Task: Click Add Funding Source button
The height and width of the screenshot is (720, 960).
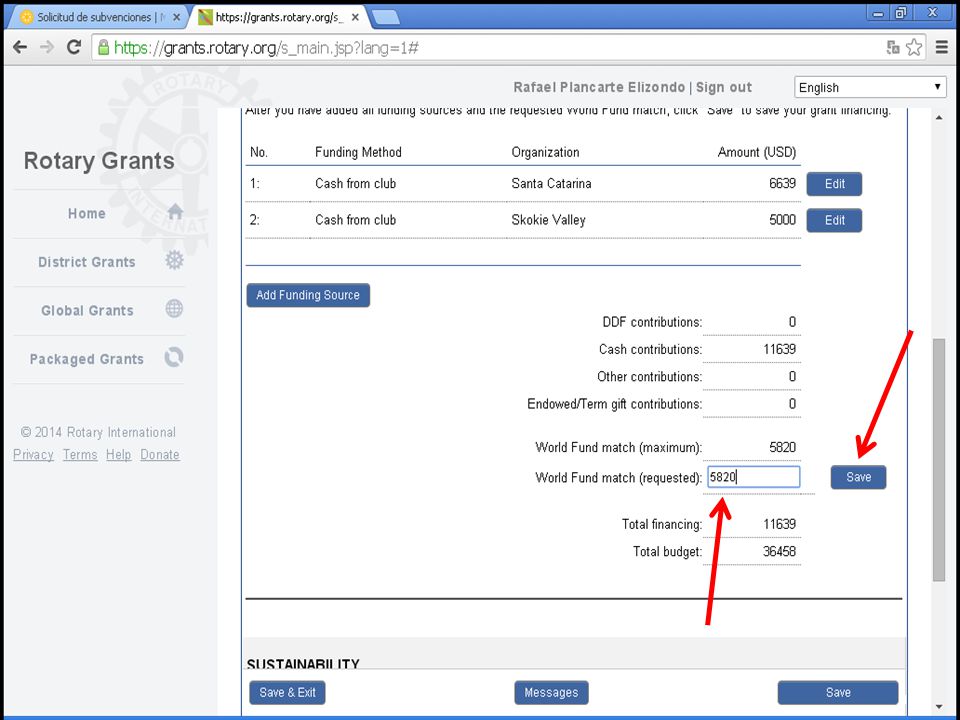Action: [308, 295]
